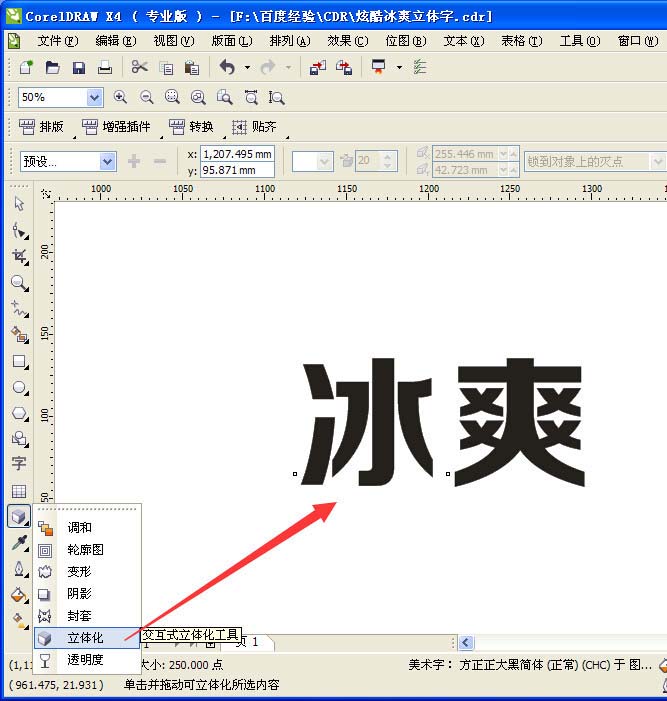Click the Export icon
Viewport: 667px width, 701px height.
(x=344, y=68)
